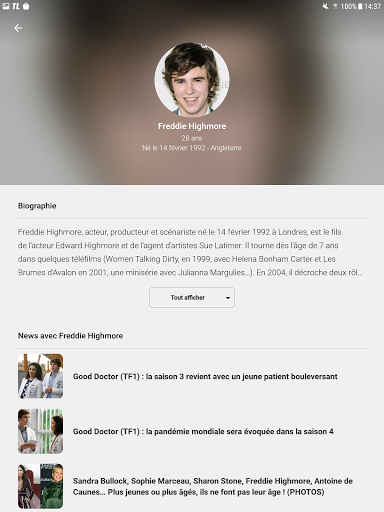The width and height of the screenshot is (384, 512).
Task: Tap the TL notification icon
Action: 16,6
